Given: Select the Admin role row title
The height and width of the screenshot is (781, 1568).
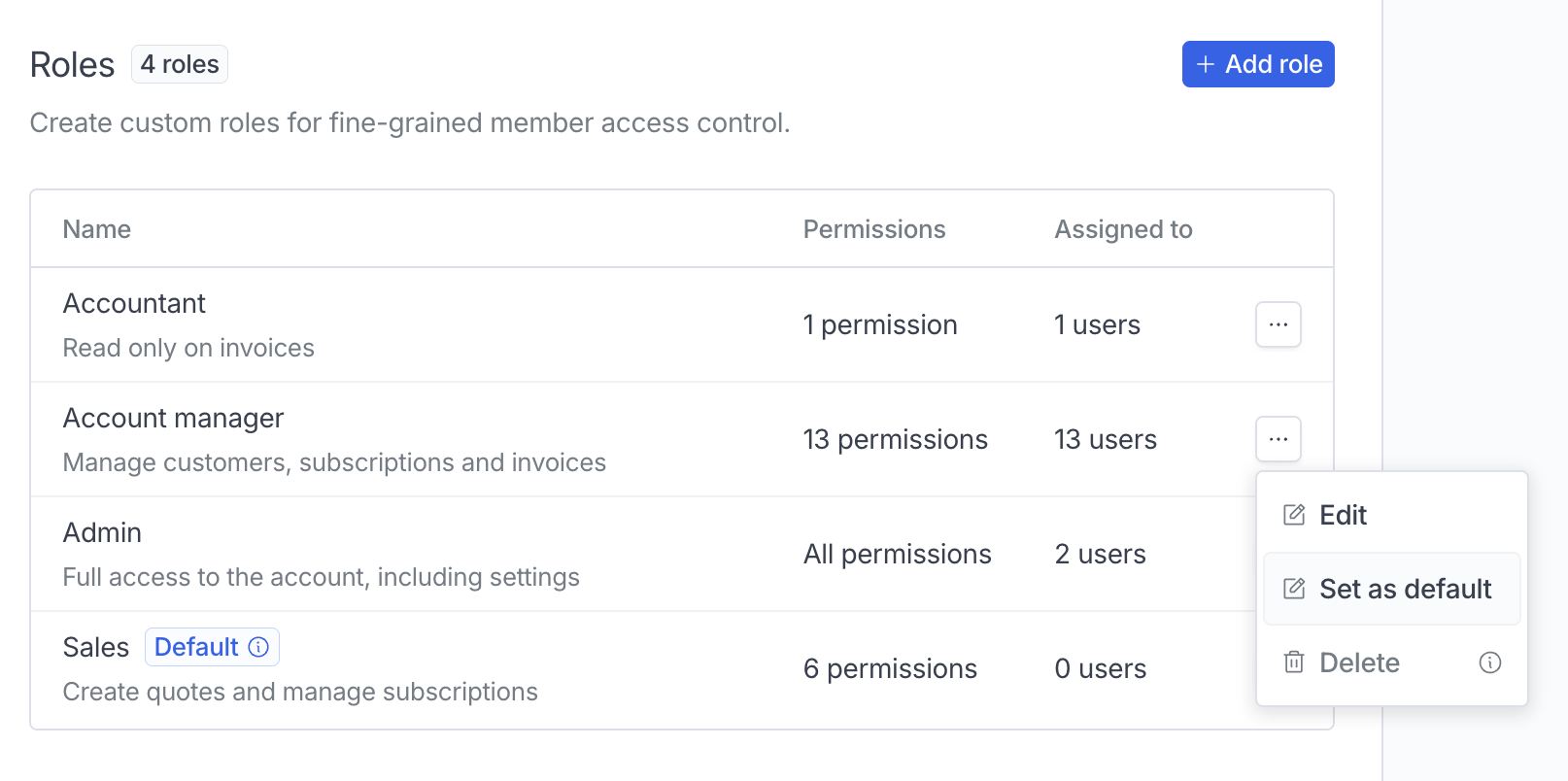Looking at the screenshot, I should (102, 533).
